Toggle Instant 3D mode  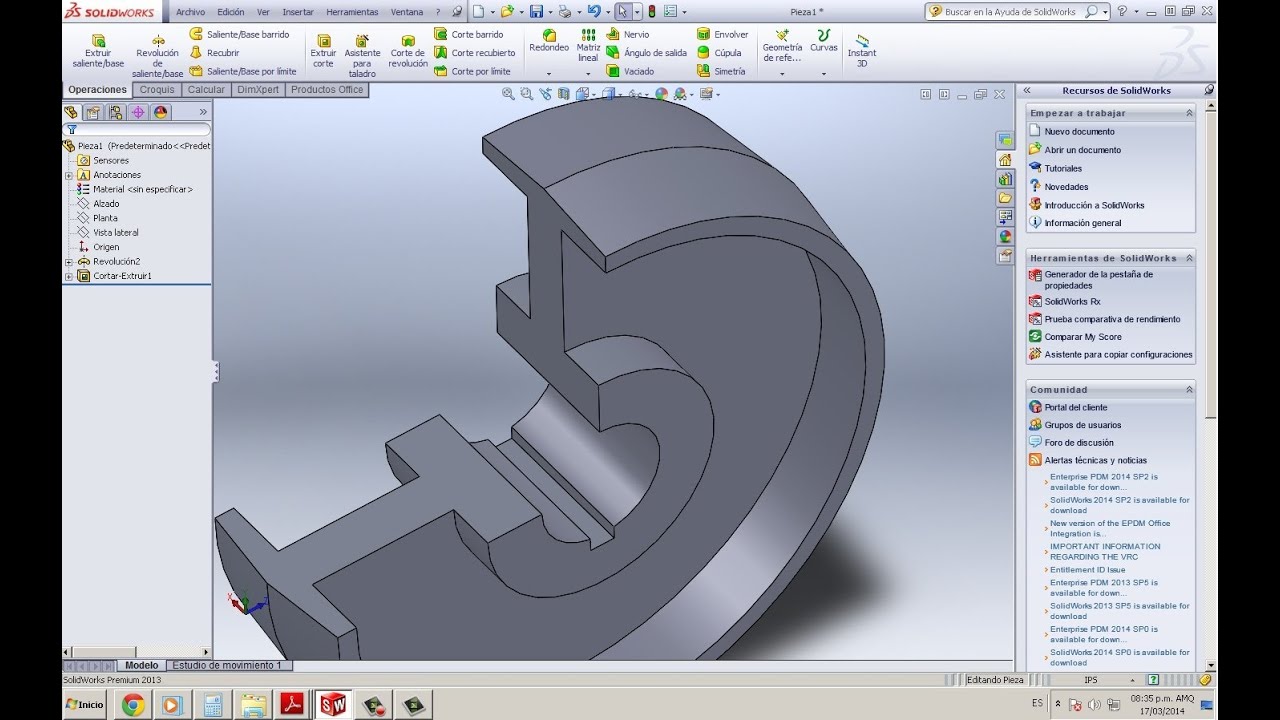pos(862,50)
